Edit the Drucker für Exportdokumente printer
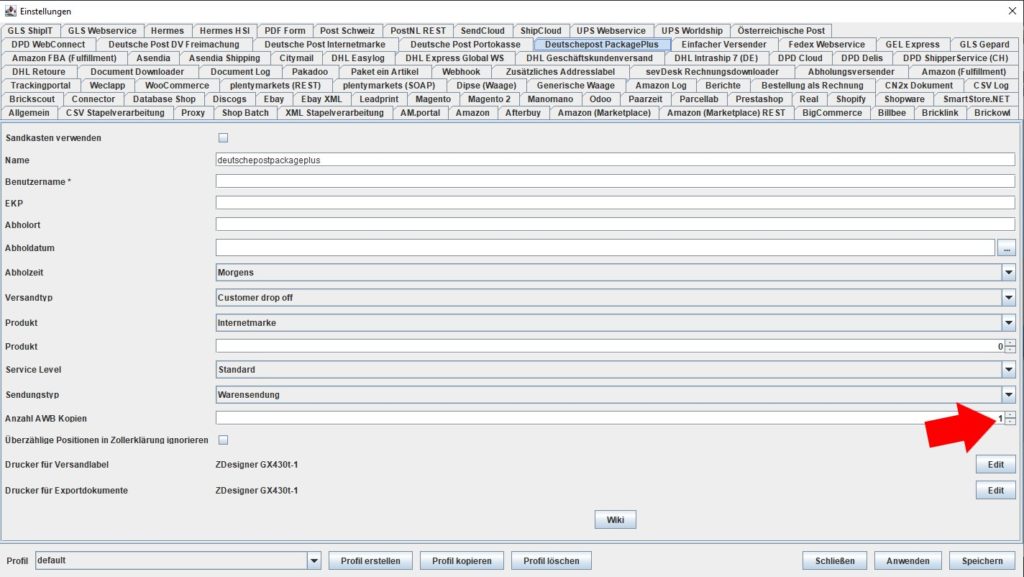The width and height of the screenshot is (1024, 577). click(995, 490)
